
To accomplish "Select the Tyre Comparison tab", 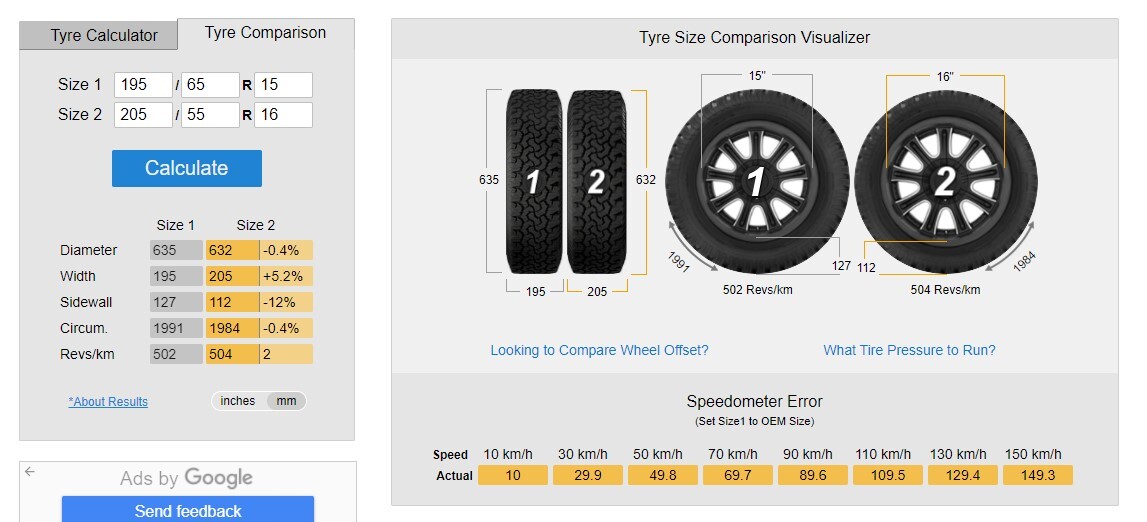I will 266,34.
